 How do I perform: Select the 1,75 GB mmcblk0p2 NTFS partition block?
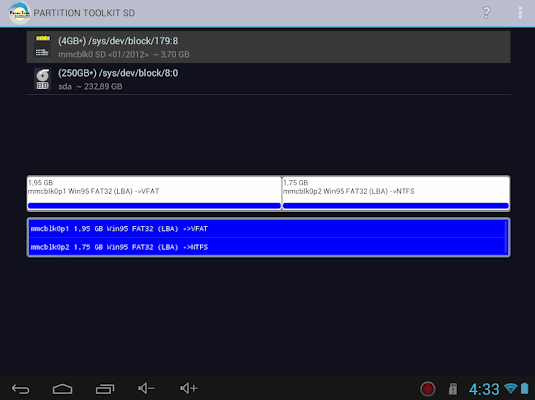(396, 193)
